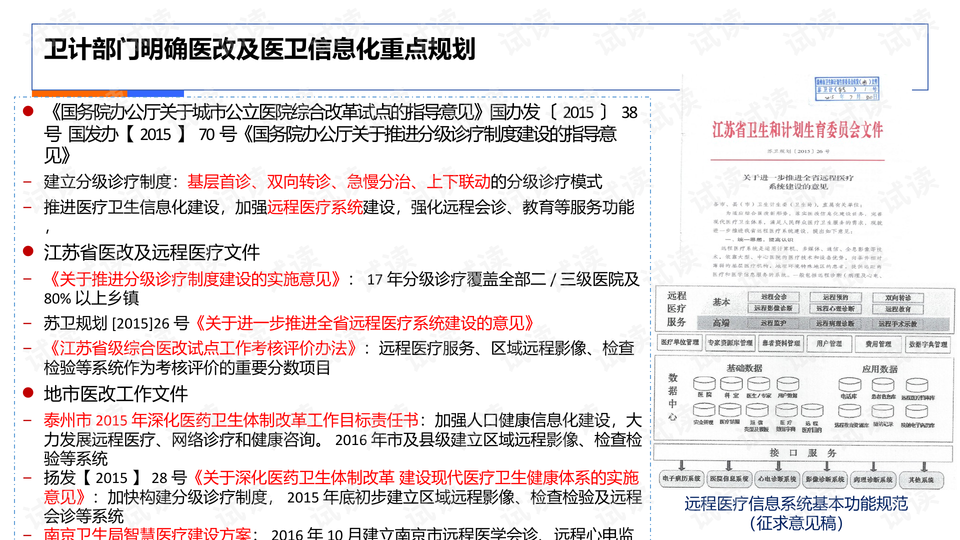Click the blue stamp on the document
960x540 pixels.
pyautogui.click(x=847, y=89)
